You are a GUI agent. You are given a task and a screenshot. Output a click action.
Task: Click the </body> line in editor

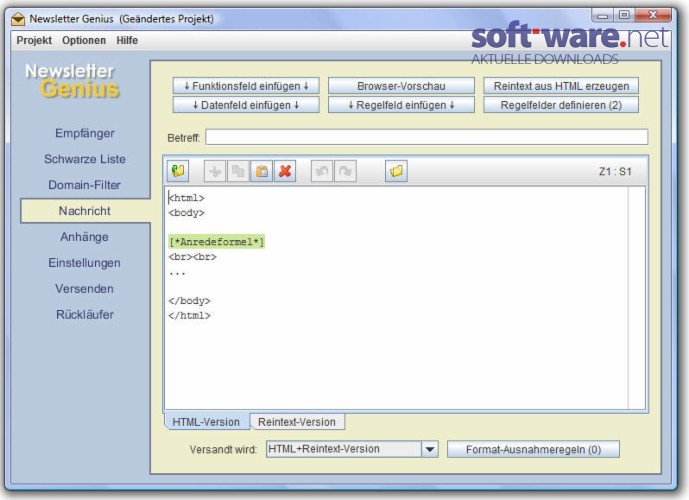(189, 301)
